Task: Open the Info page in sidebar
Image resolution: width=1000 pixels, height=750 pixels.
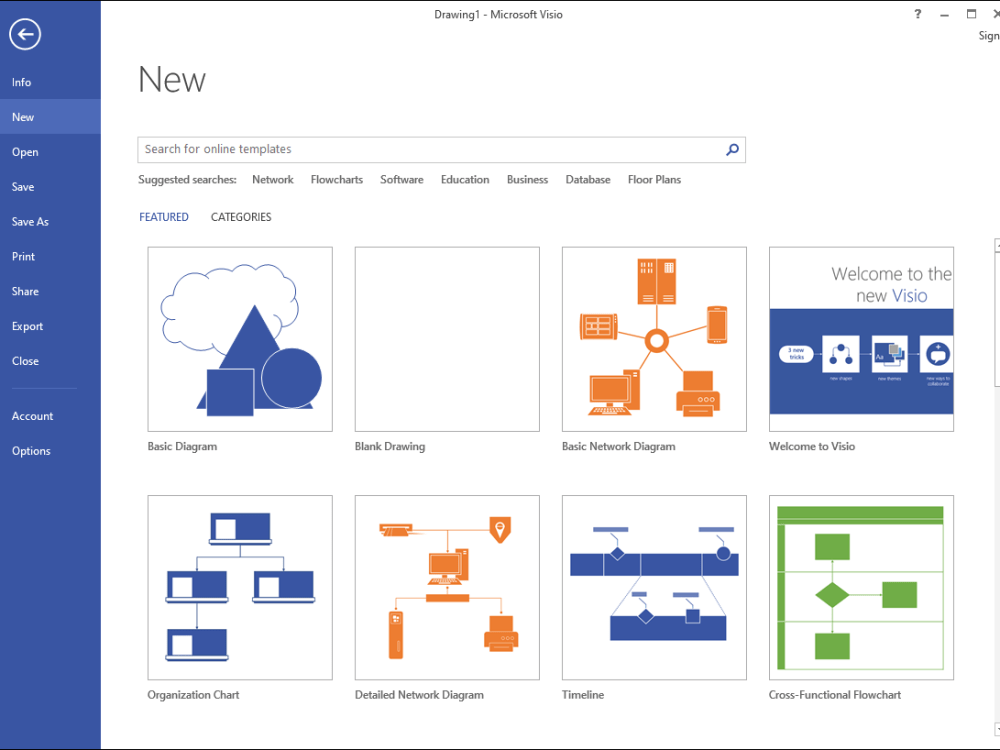Action: click(50, 82)
